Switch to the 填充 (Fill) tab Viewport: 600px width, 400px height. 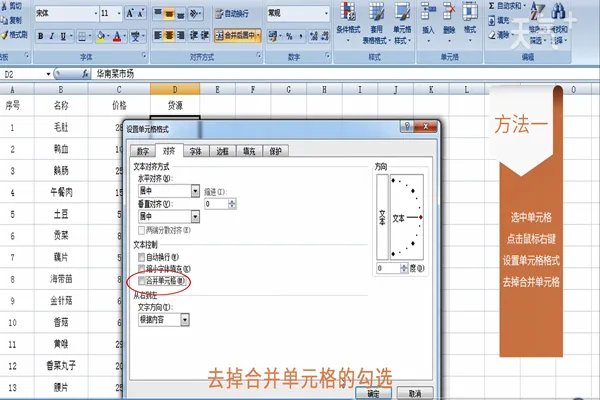249,151
